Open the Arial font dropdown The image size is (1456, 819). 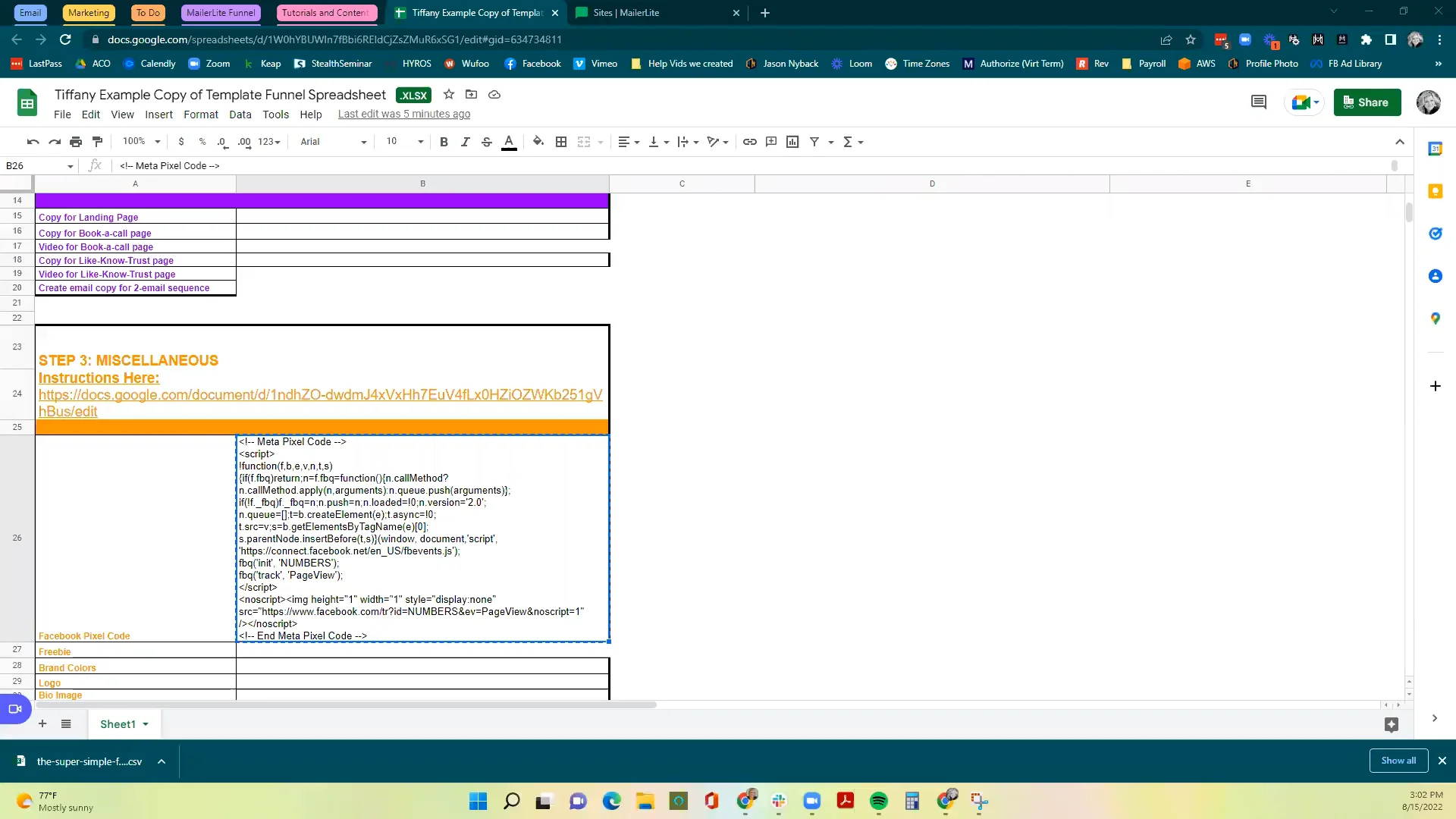click(333, 142)
